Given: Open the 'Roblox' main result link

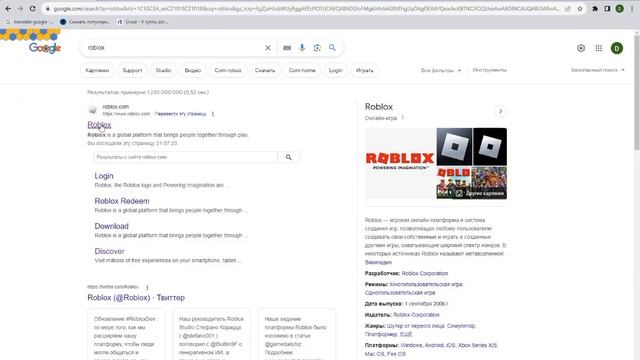Looking at the screenshot, I should point(99,125).
